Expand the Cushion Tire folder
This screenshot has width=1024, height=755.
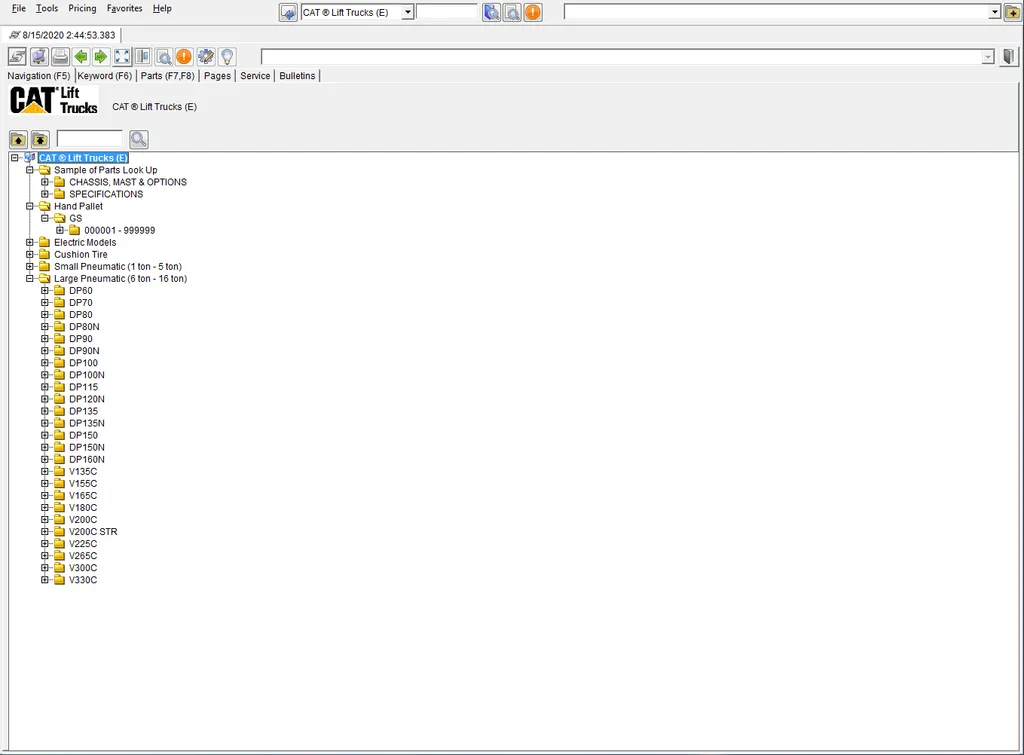pos(29,255)
